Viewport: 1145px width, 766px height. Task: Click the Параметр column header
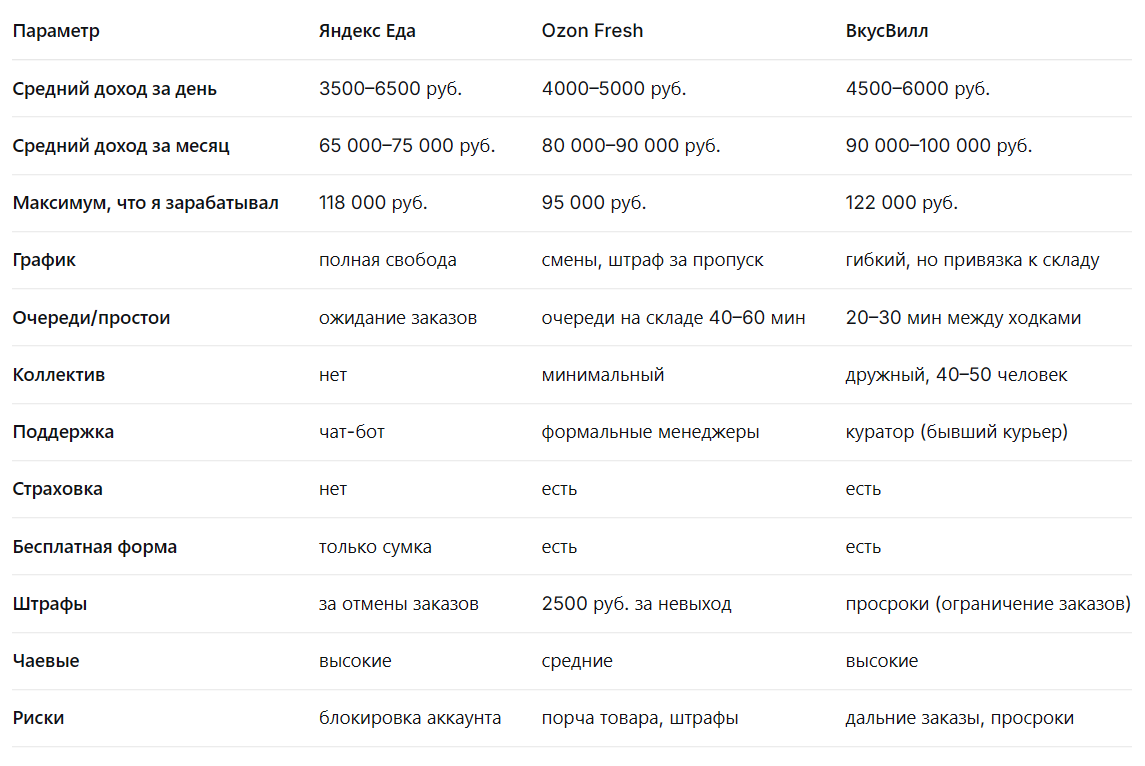pyautogui.click(x=56, y=31)
